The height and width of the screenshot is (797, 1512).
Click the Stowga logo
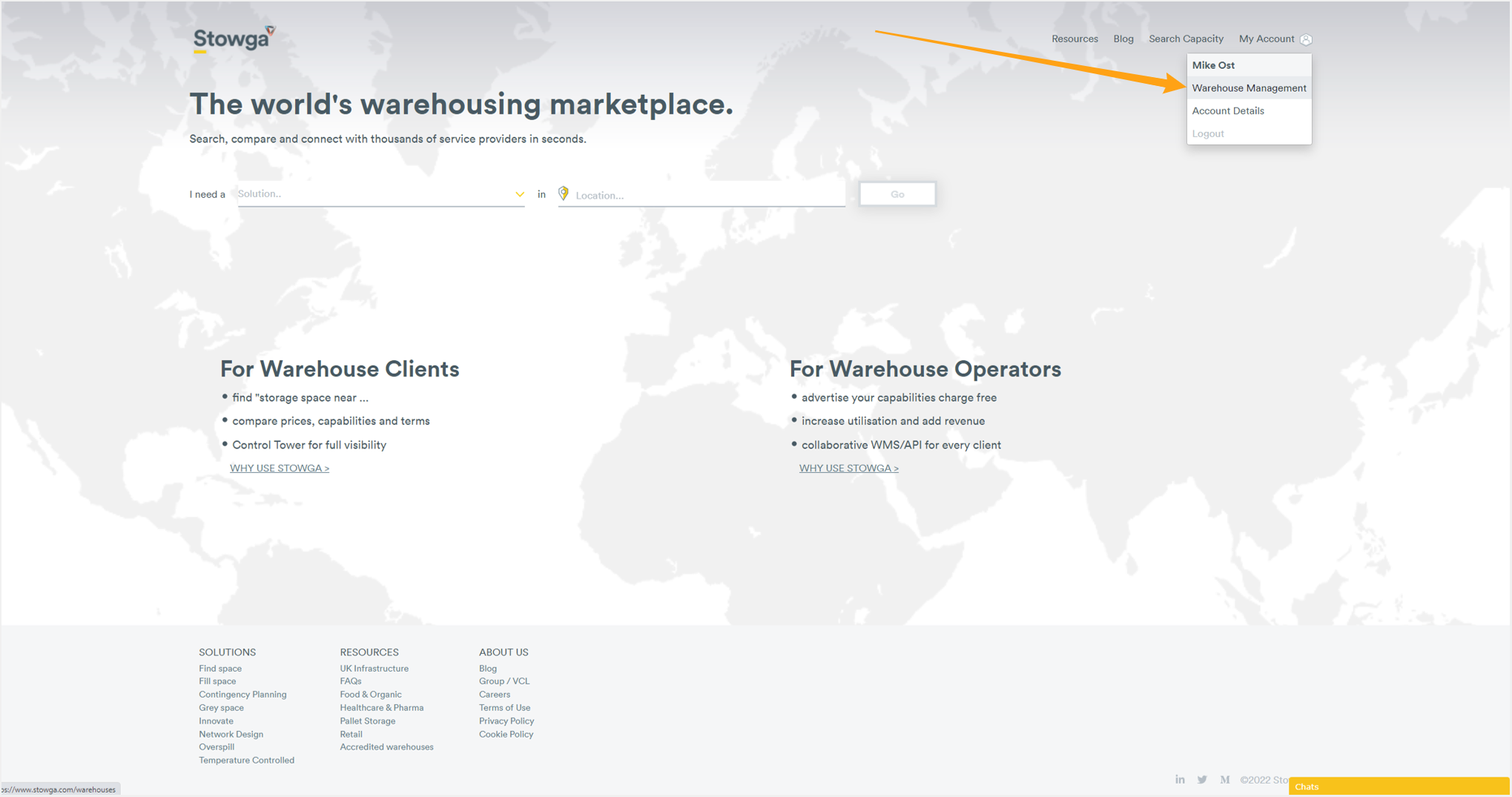pos(234,39)
